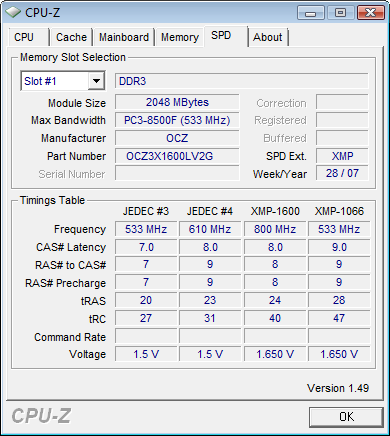Click the Version 1.49 label
The height and width of the screenshot is (436, 390).
(x=338, y=388)
